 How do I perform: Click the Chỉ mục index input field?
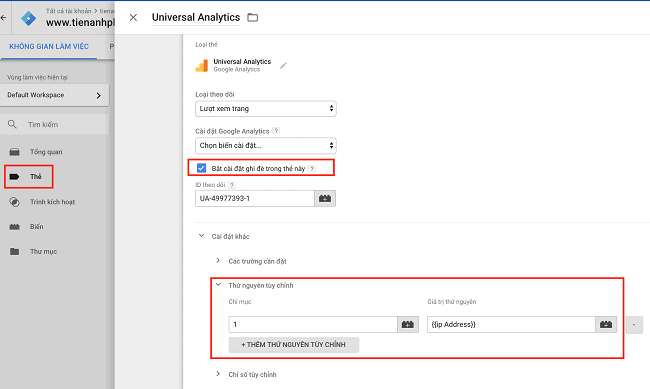click(313, 325)
